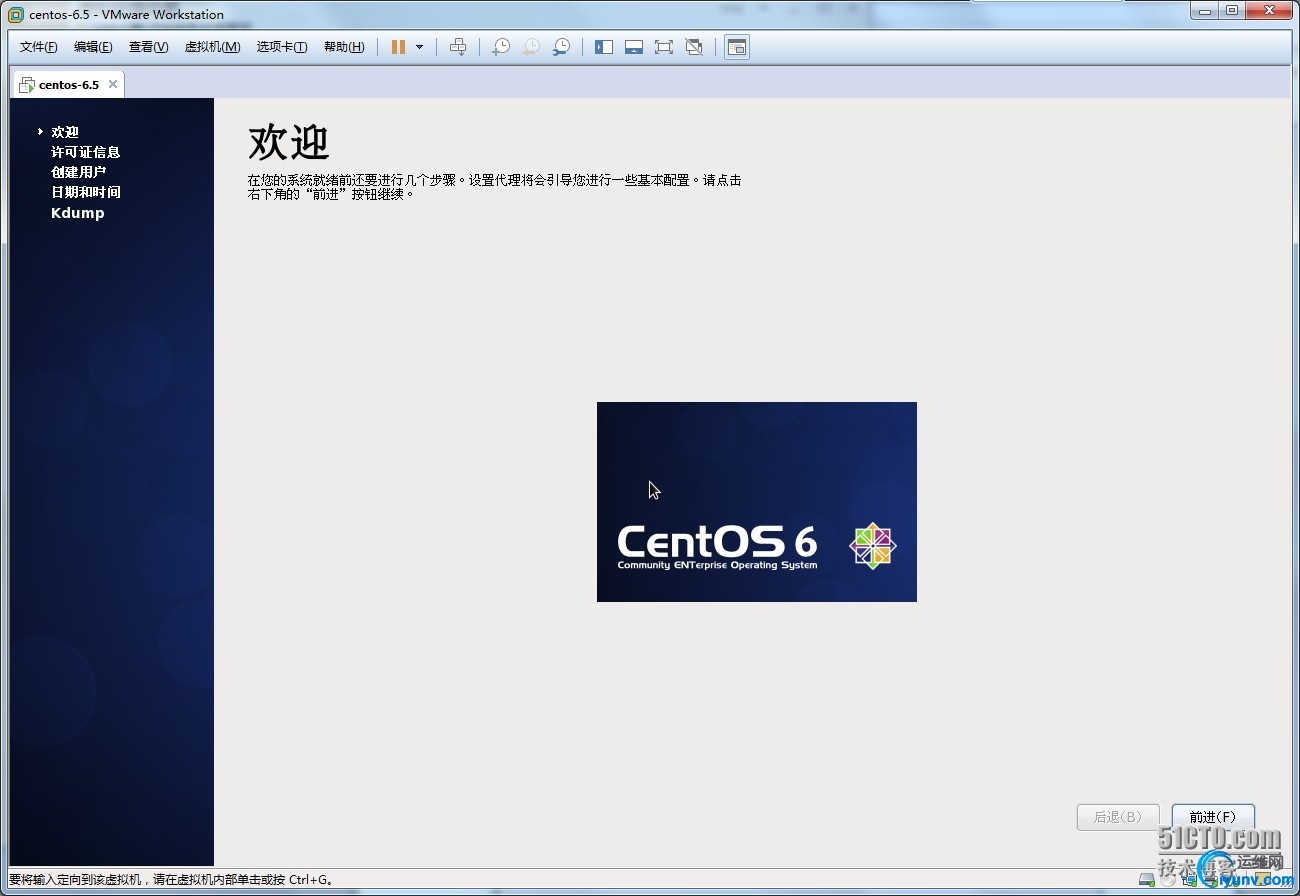This screenshot has height=896, width=1300.
Task: Open the power options dropdown arrow
Action: (x=419, y=47)
